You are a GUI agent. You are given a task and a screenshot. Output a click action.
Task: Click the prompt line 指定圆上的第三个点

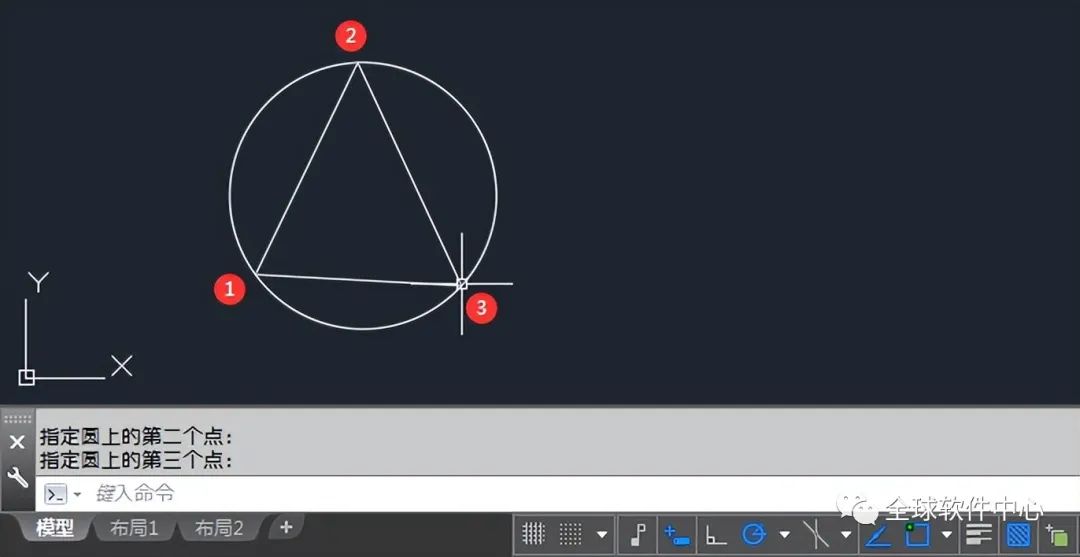136,460
